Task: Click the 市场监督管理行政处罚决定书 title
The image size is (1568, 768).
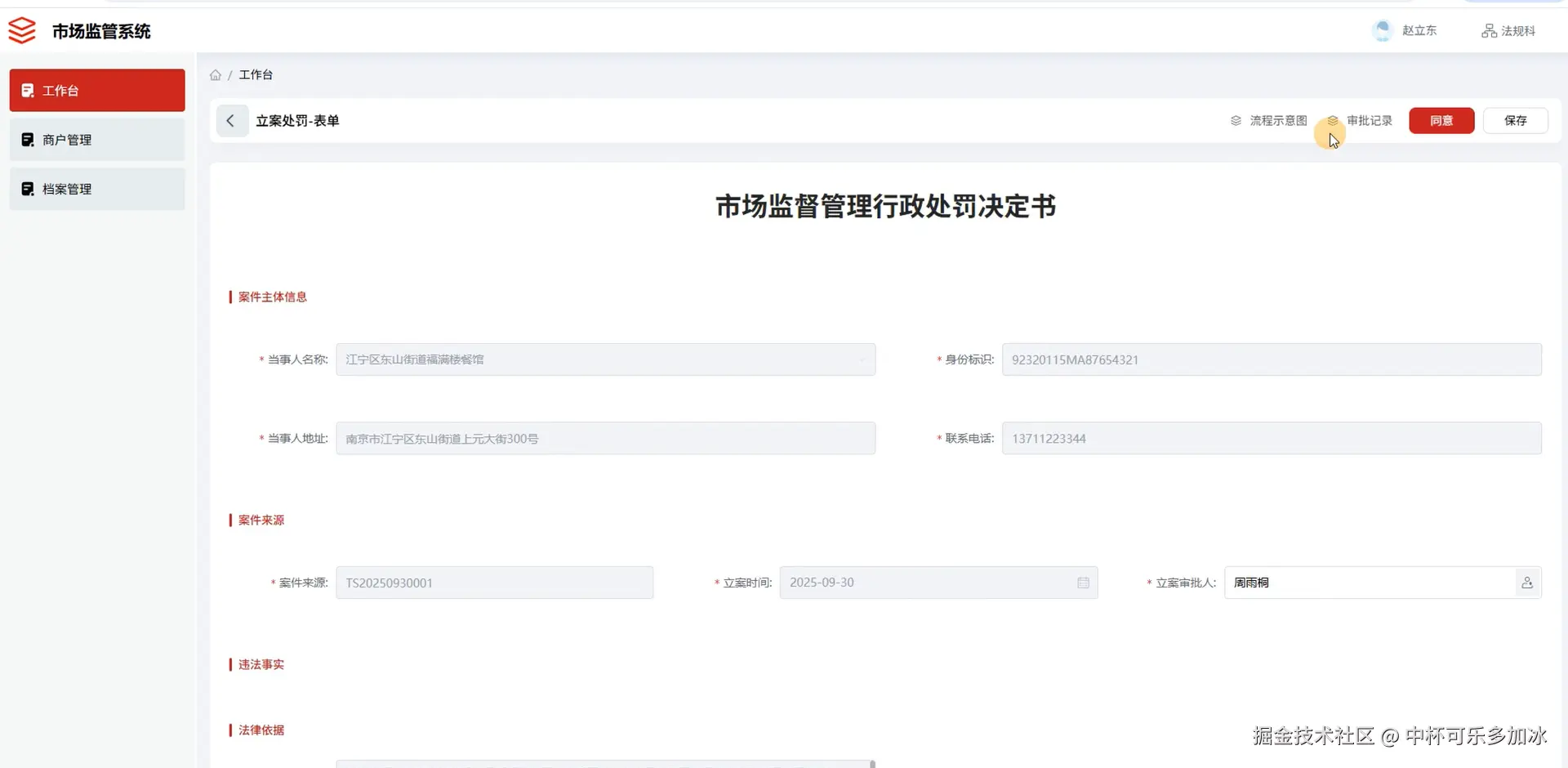Action: click(x=886, y=206)
